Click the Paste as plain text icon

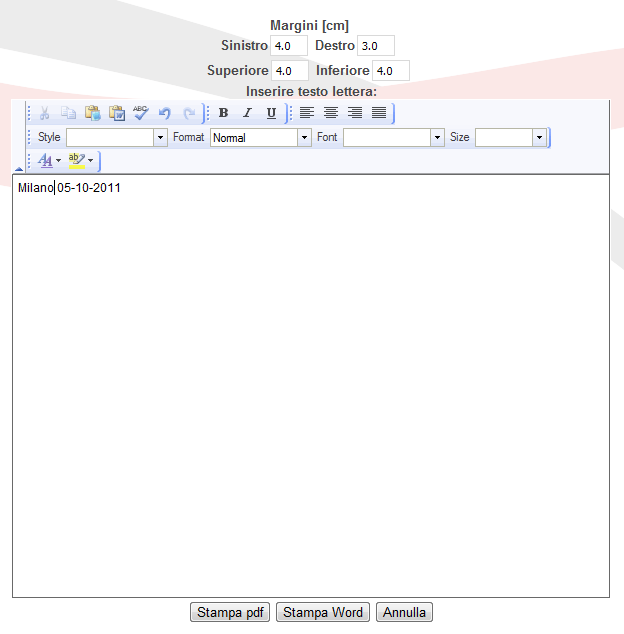[93, 113]
